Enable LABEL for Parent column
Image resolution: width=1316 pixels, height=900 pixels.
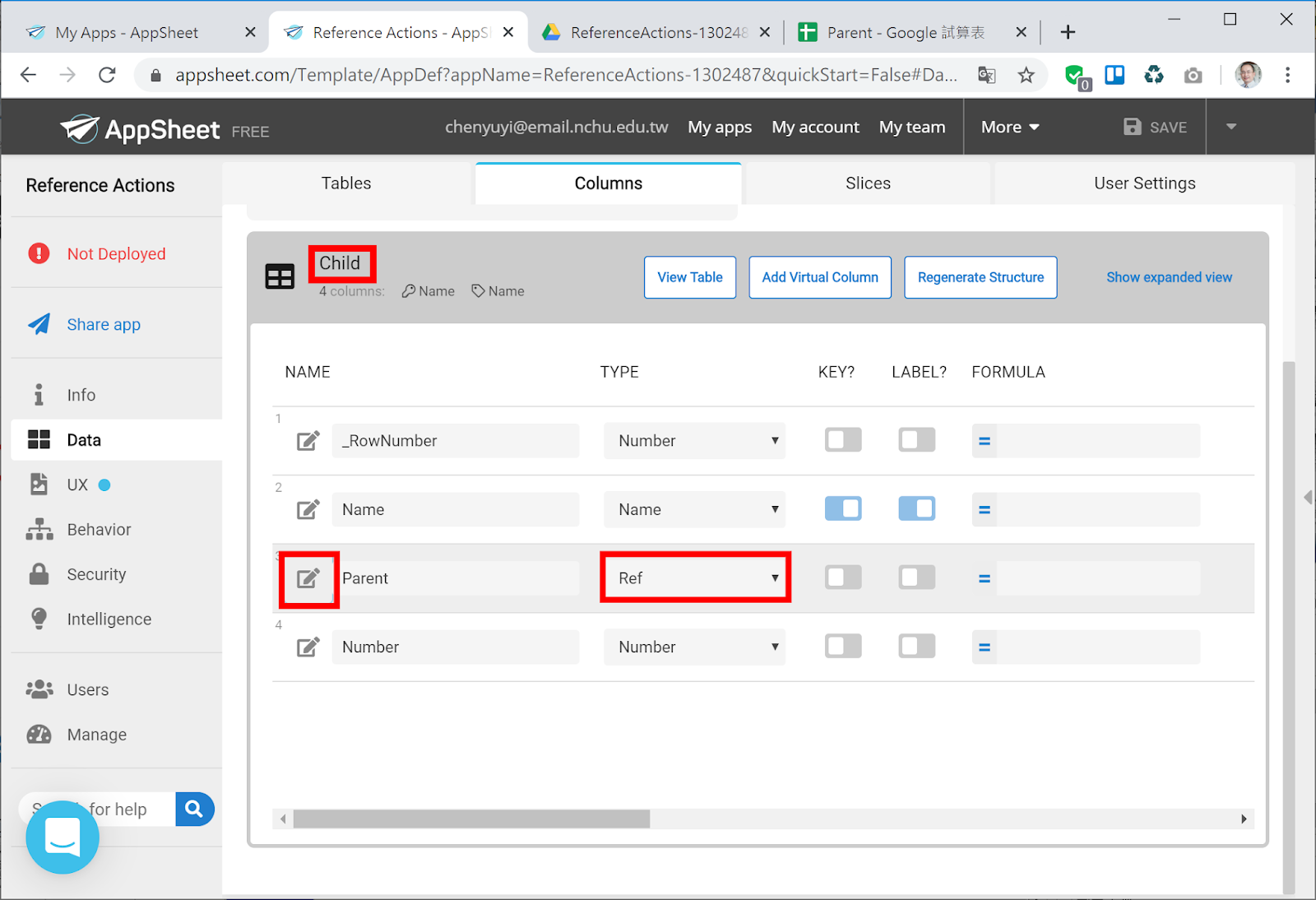click(x=916, y=578)
